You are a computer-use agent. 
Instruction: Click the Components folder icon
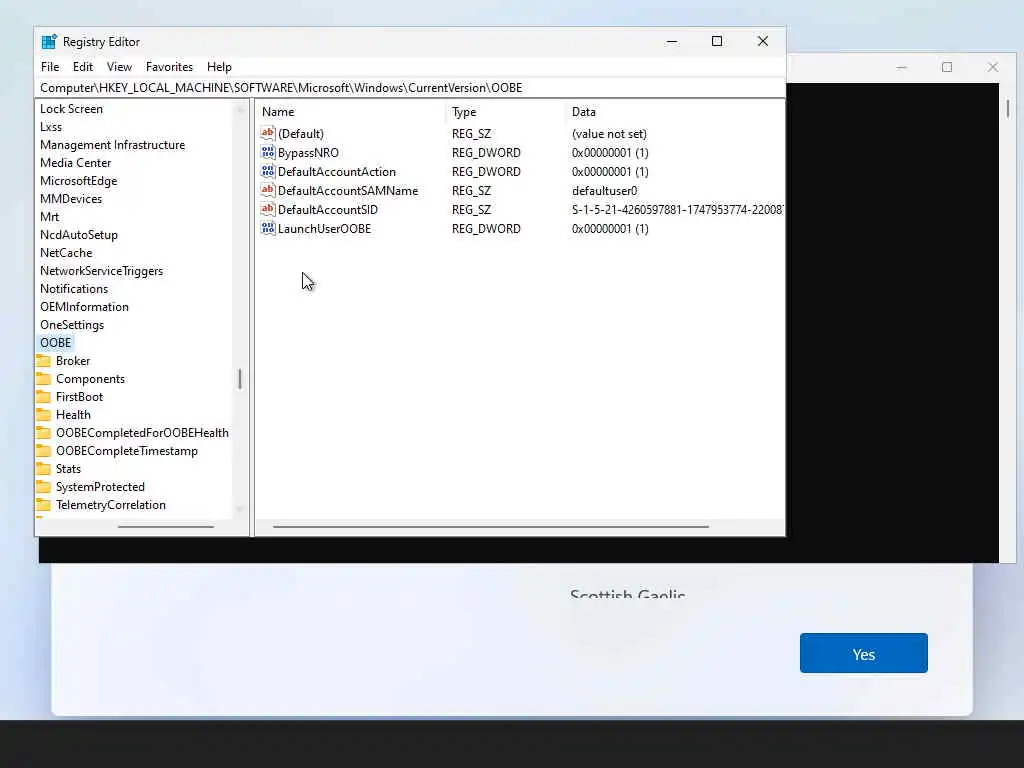click(44, 379)
